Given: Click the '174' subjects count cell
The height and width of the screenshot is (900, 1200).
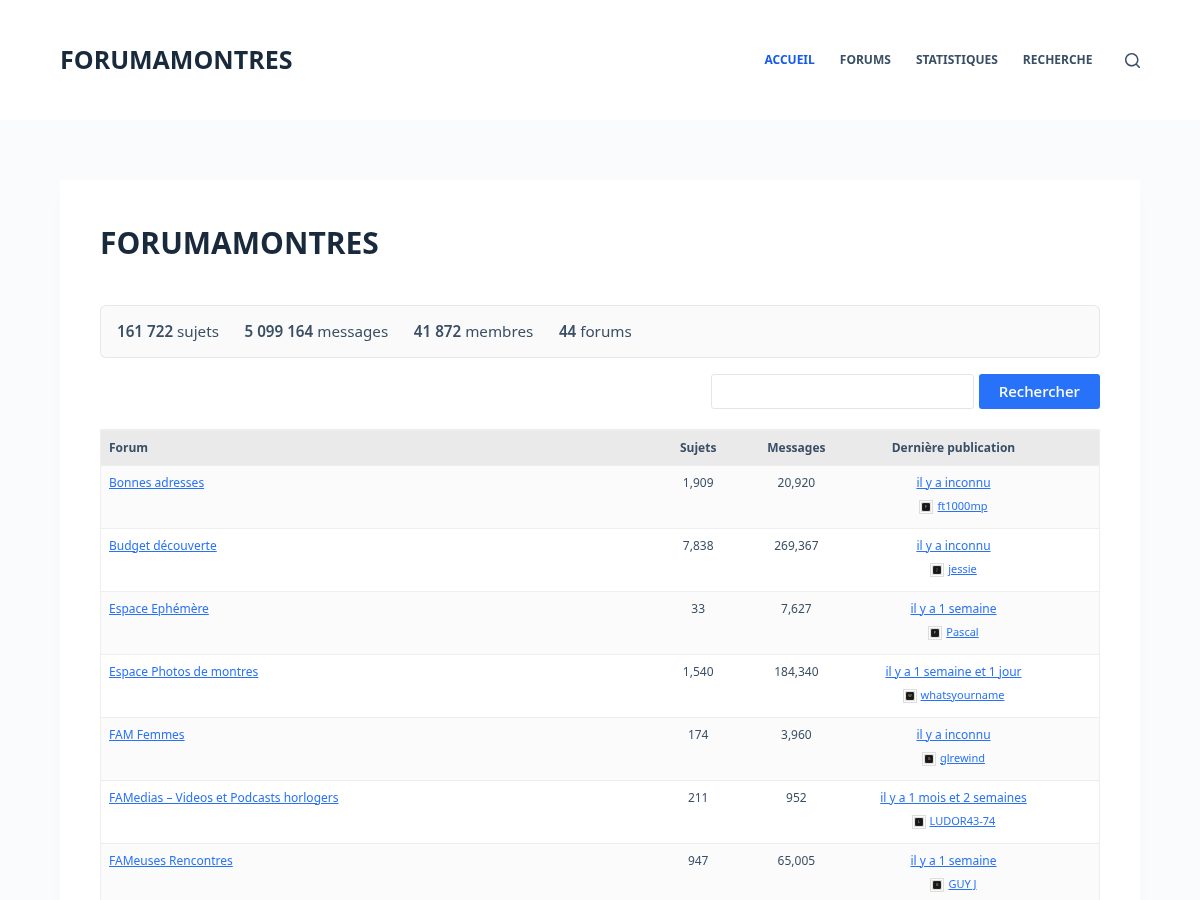Looking at the screenshot, I should 698,734.
